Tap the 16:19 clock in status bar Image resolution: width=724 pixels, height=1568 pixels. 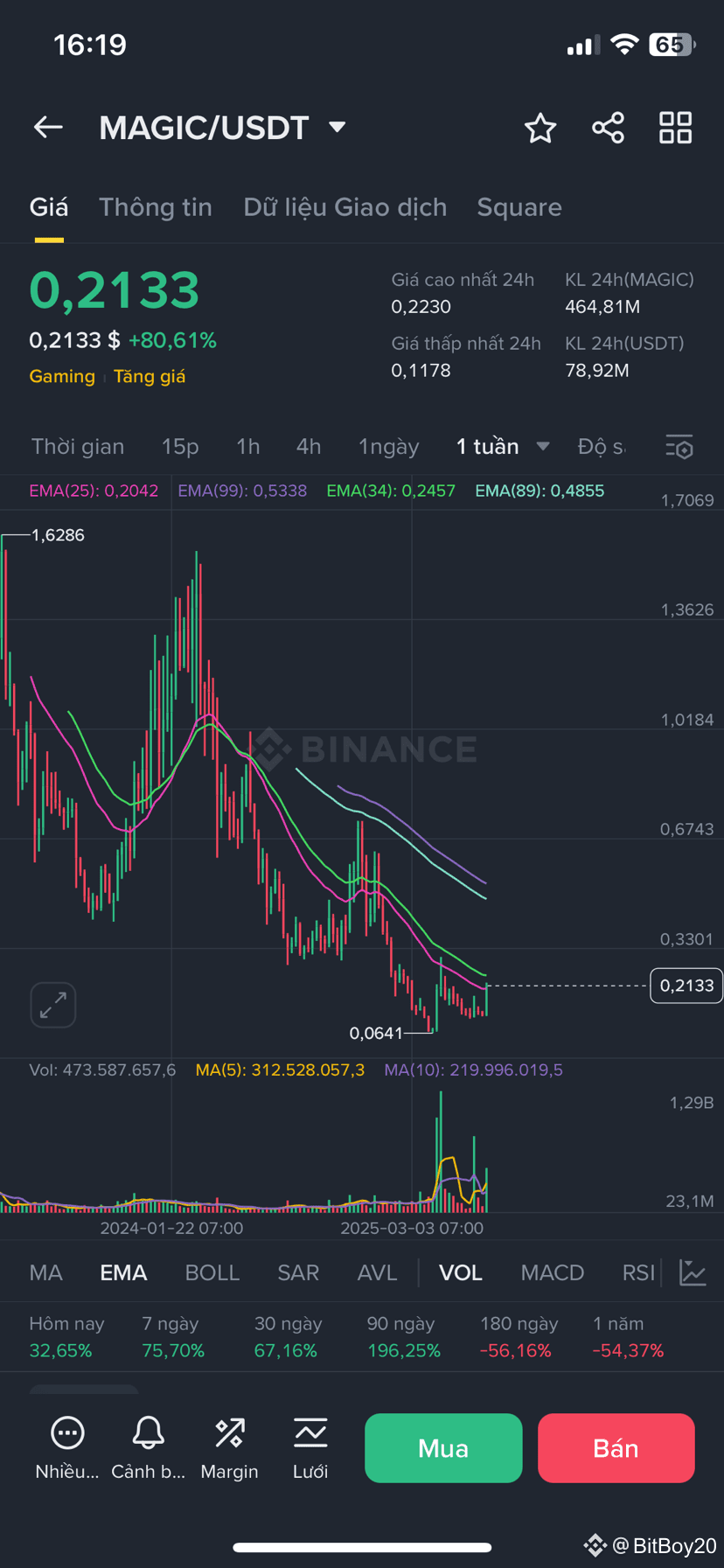(90, 45)
